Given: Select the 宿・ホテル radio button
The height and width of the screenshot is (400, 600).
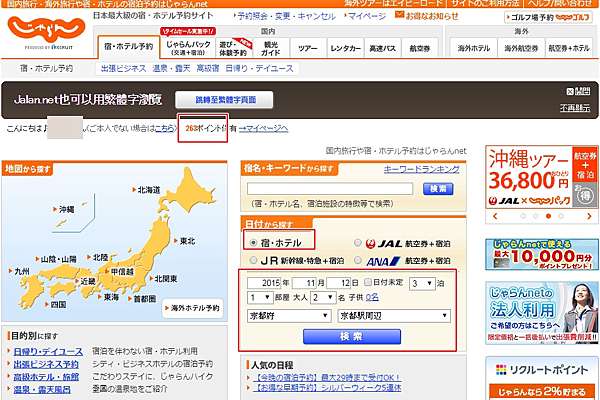Looking at the screenshot, I should tap(253, 243).
